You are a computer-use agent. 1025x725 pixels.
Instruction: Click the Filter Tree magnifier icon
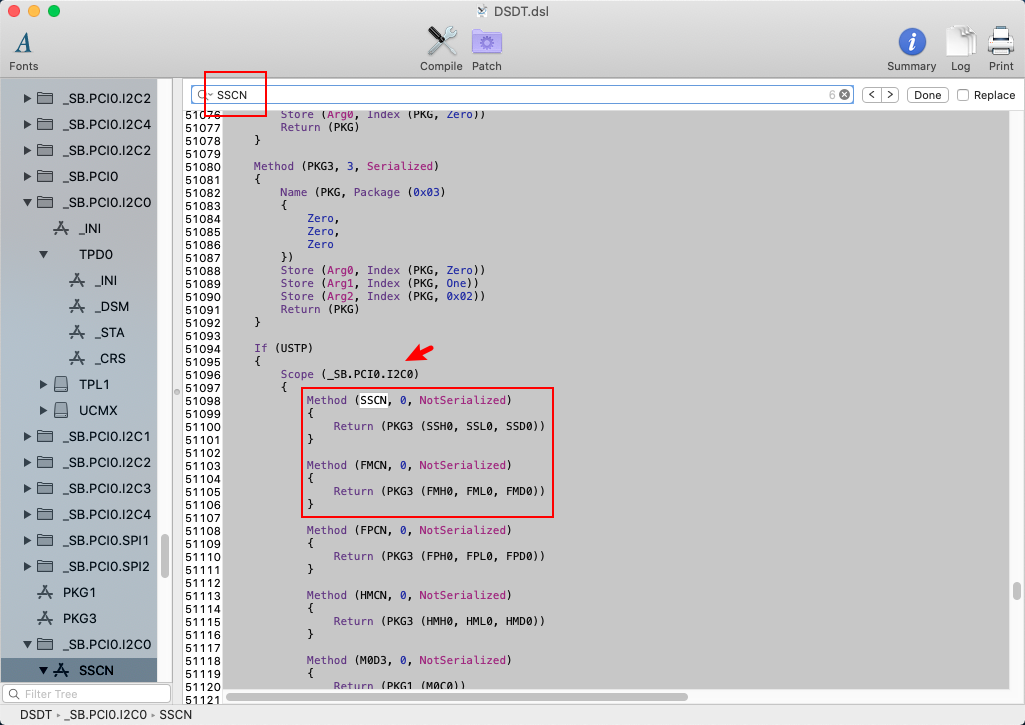click(14, 694)
